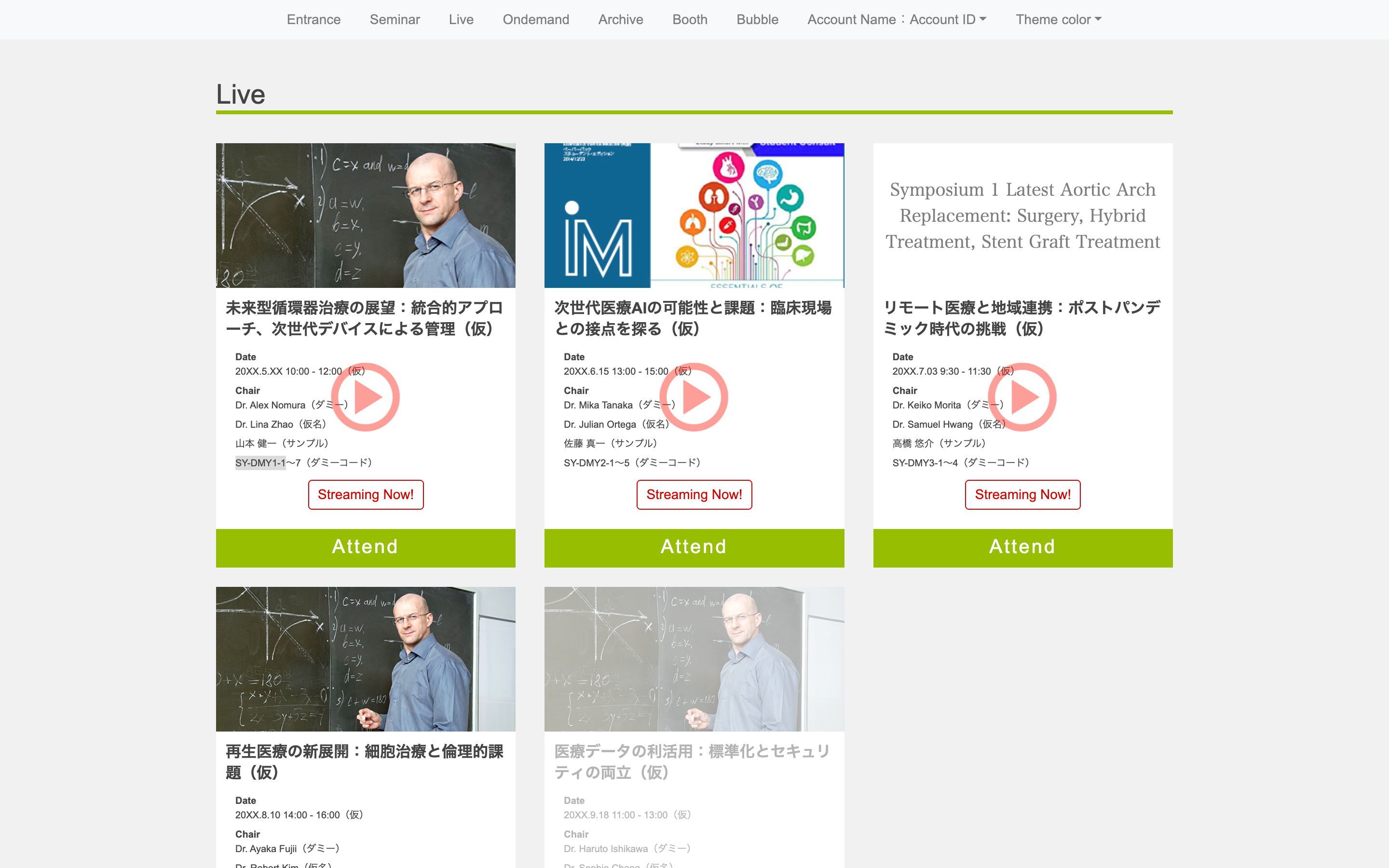Click Streaming Now! on the symposium card
1389x868 pixels.
pyautogui.click(x=1022, y=494)
